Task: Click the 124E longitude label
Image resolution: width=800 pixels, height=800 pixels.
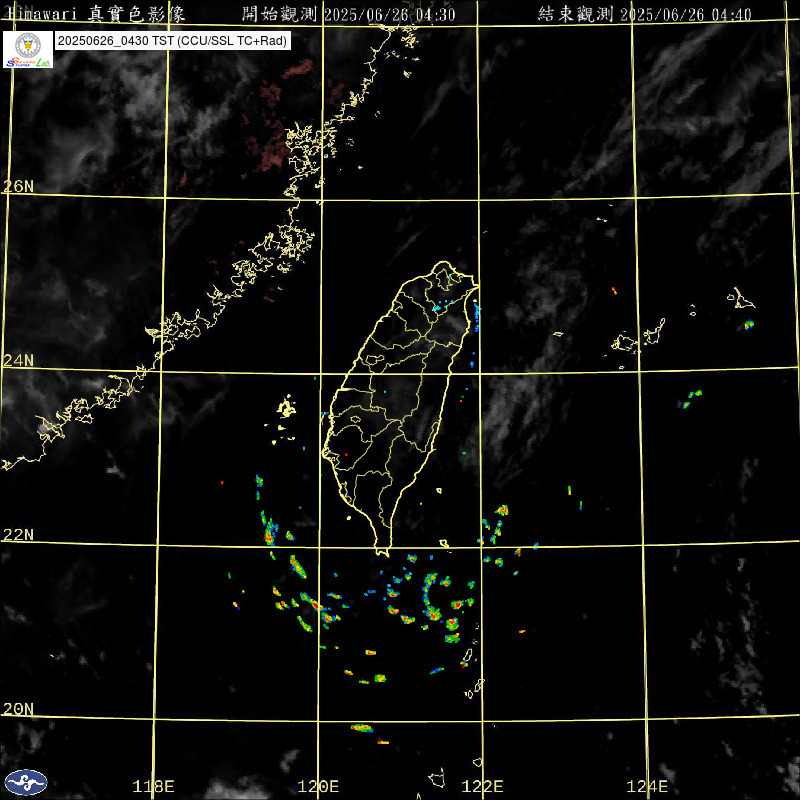Action: pyautogui.click(x=647, y=786)
